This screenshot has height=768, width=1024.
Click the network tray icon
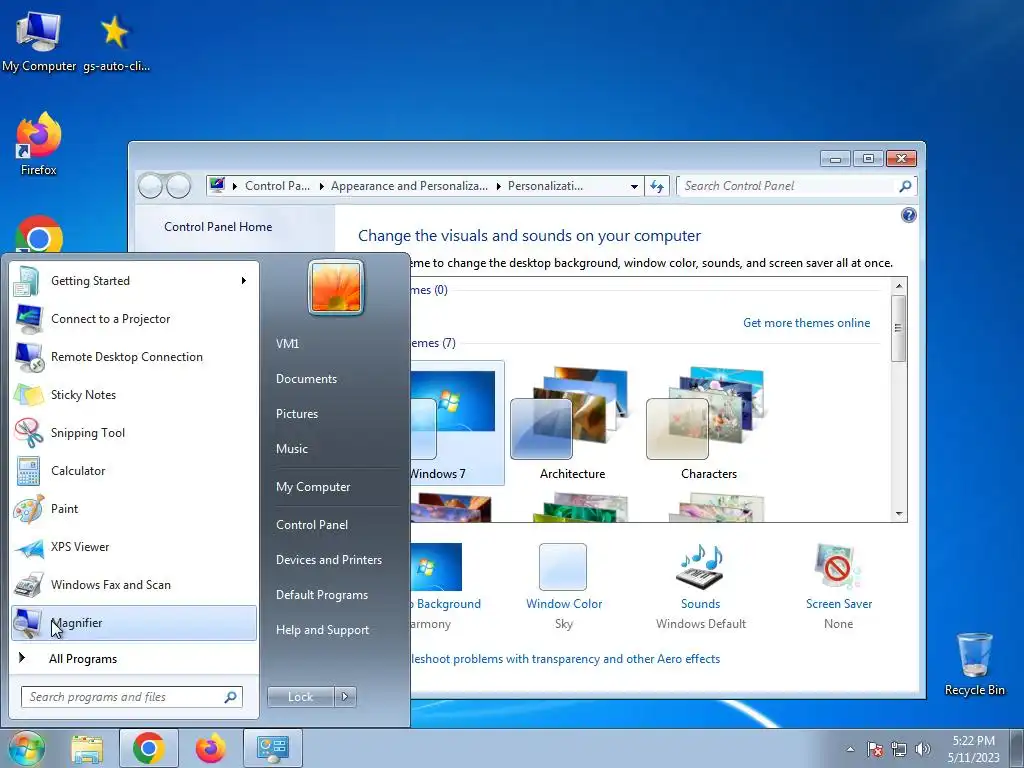point(899,749)
